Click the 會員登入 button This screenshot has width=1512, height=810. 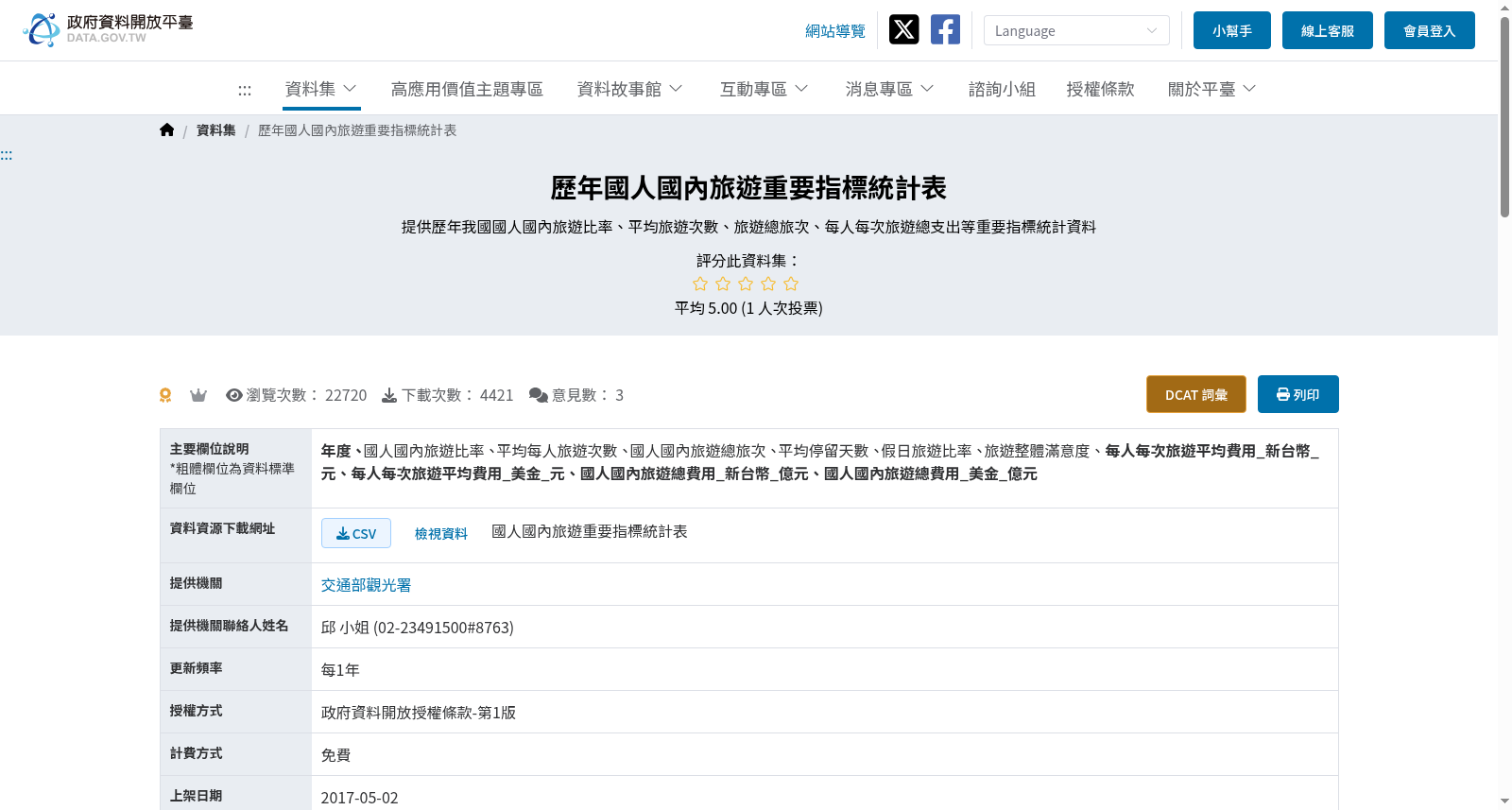1430,30
